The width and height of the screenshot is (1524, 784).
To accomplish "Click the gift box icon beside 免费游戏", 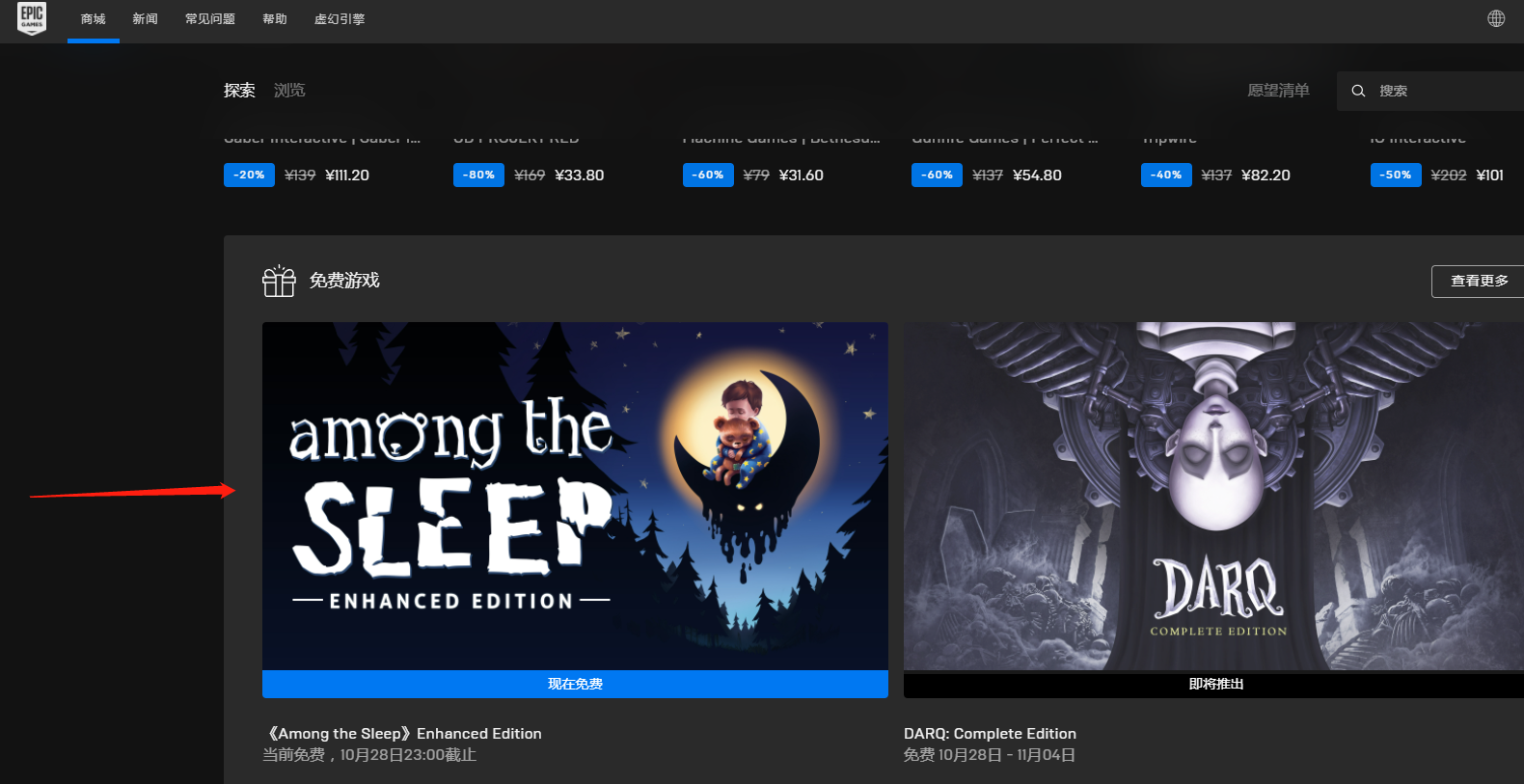I will [x=279, y=281].
